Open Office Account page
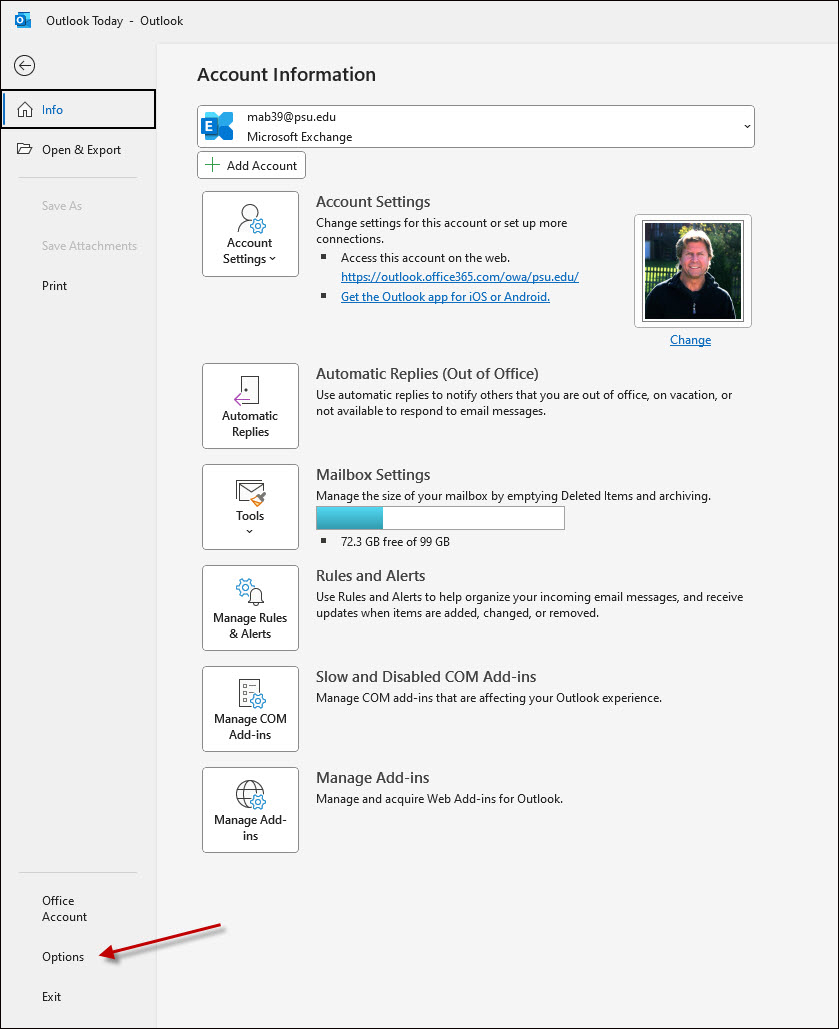The height and width of the screenshot is (1029, 839). 64,909
